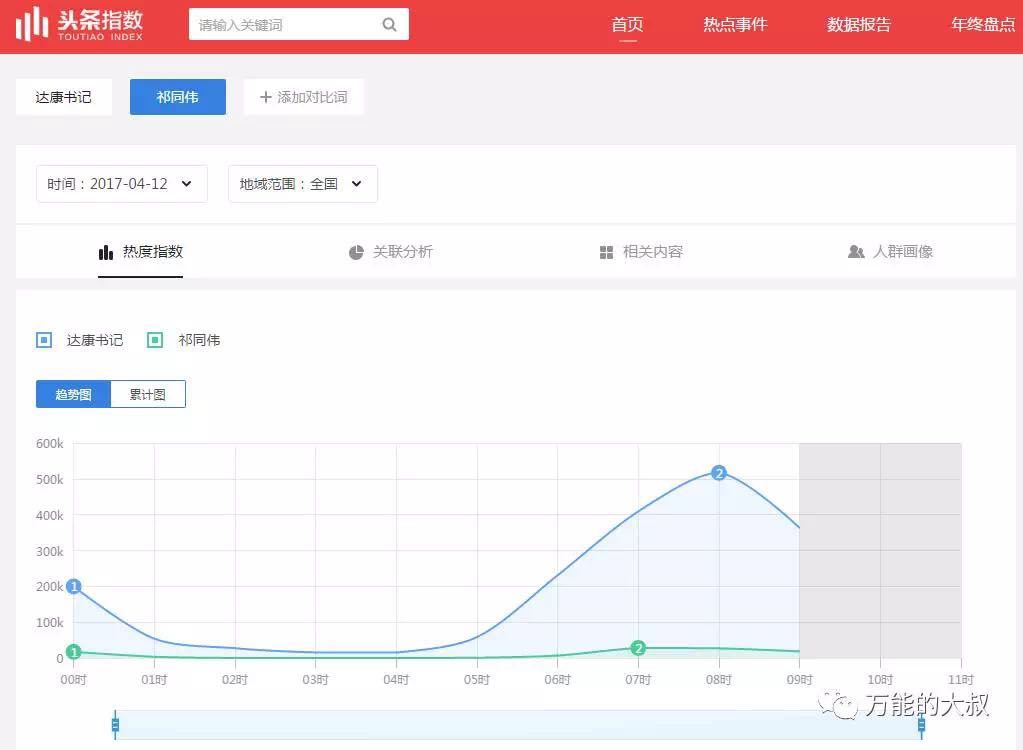
Task: Click the time range slider bar
Action: tap(518, 725)
